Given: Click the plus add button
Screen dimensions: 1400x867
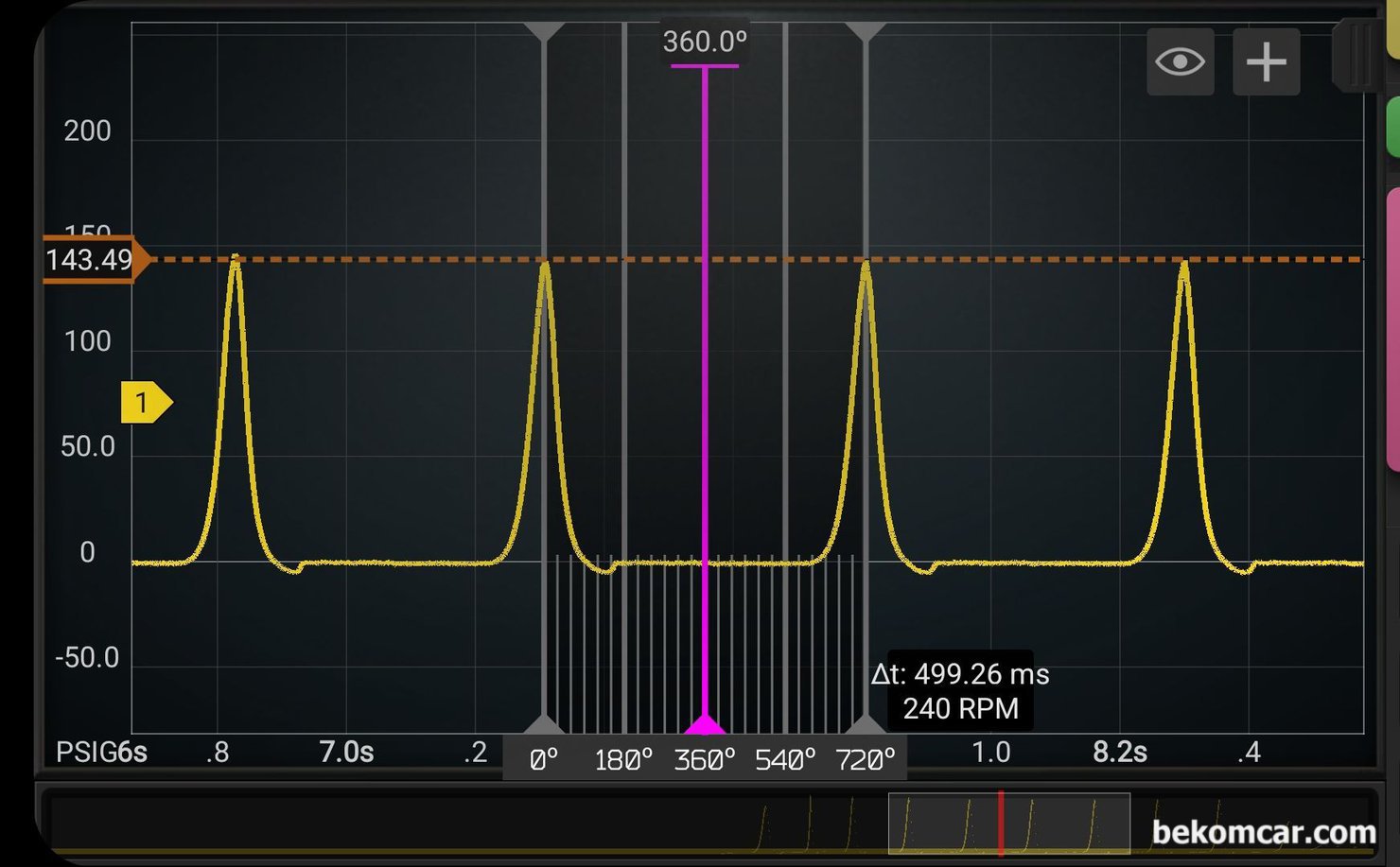Looking at the screenshot, I should tap(1266, 62).
